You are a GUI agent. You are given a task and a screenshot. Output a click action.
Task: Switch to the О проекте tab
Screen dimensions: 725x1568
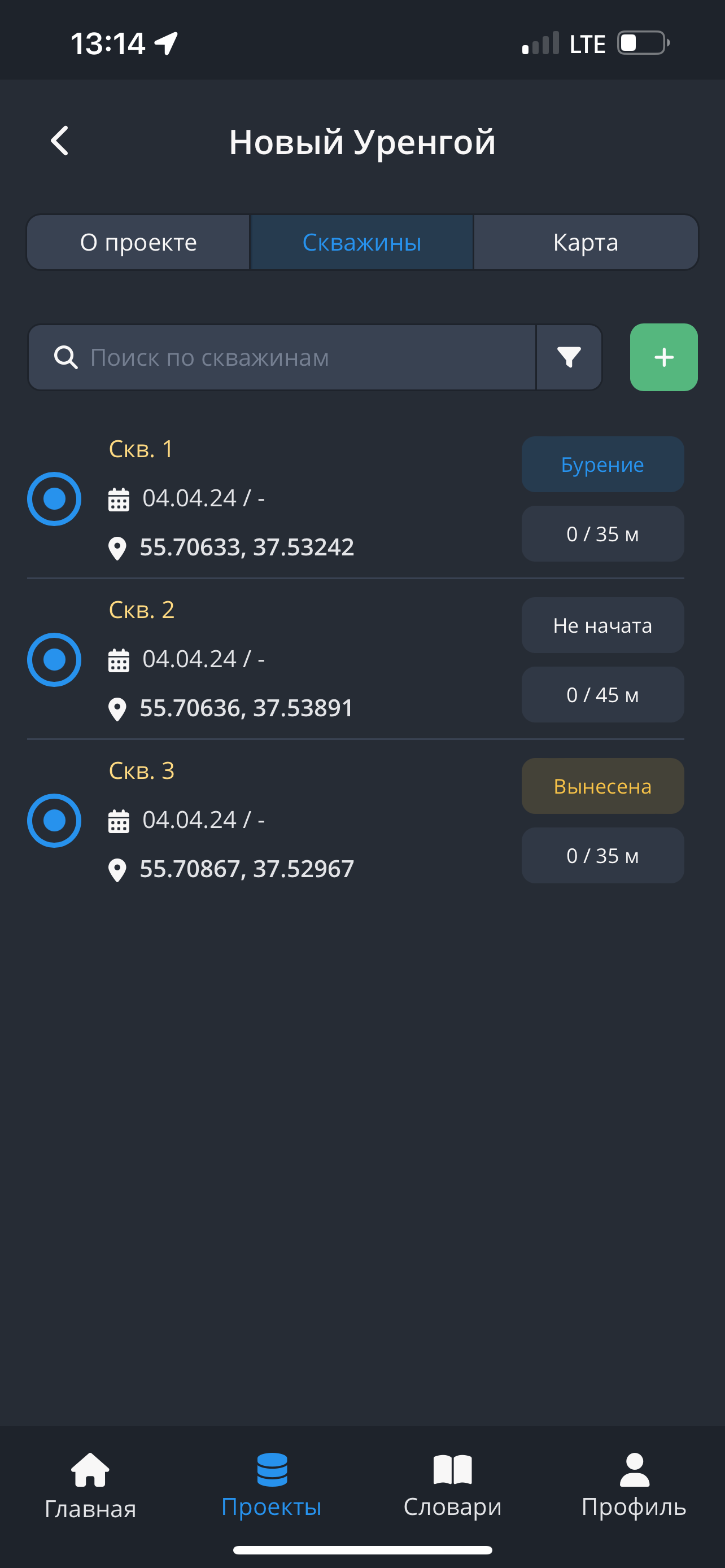tap(139, 242)
